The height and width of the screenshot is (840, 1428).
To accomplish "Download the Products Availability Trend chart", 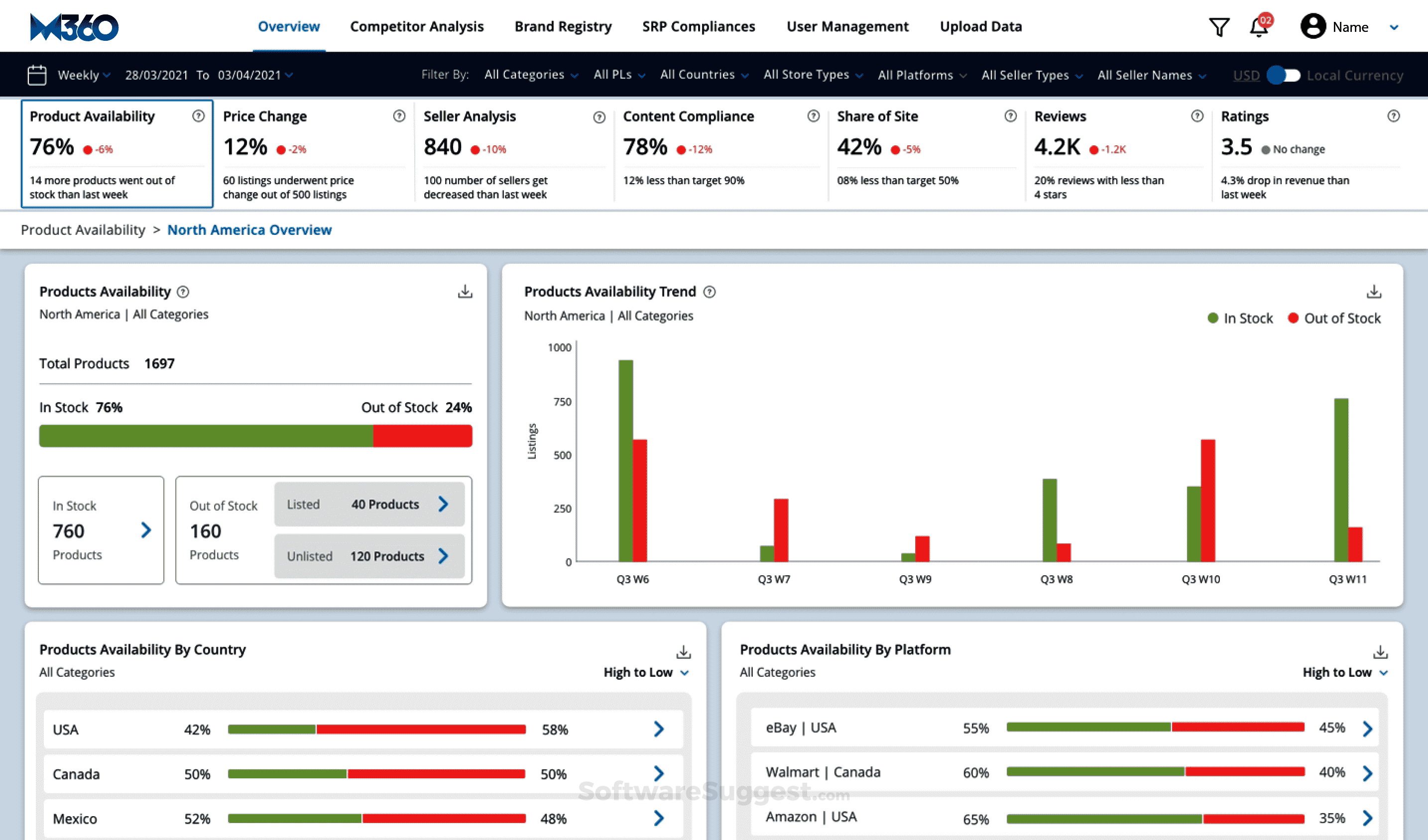I will 1374,291.
